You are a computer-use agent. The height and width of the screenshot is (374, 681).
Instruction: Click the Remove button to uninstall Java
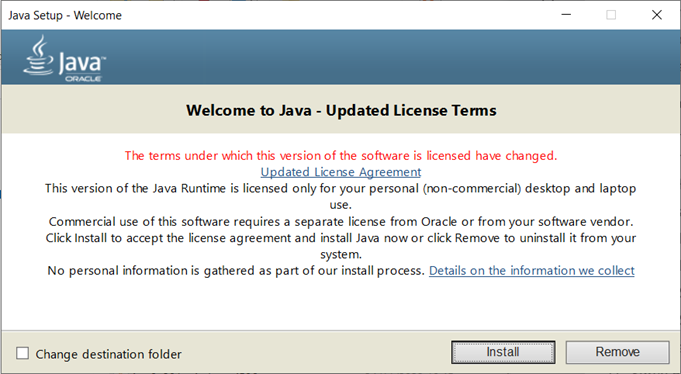point(617,352)
